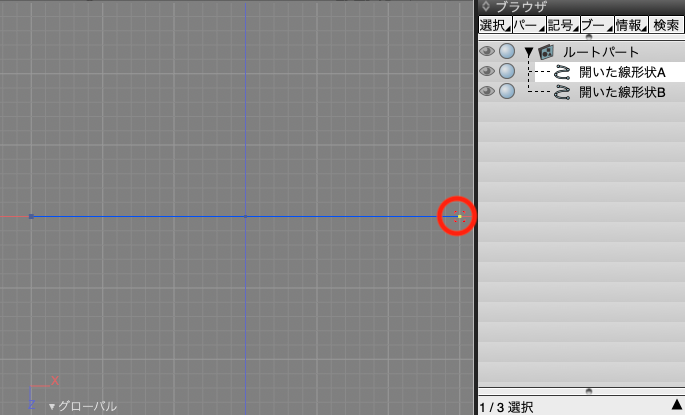Click the control point circled in red
The width and height of the screenshot is (685, 415).
(x=458, y=216)
